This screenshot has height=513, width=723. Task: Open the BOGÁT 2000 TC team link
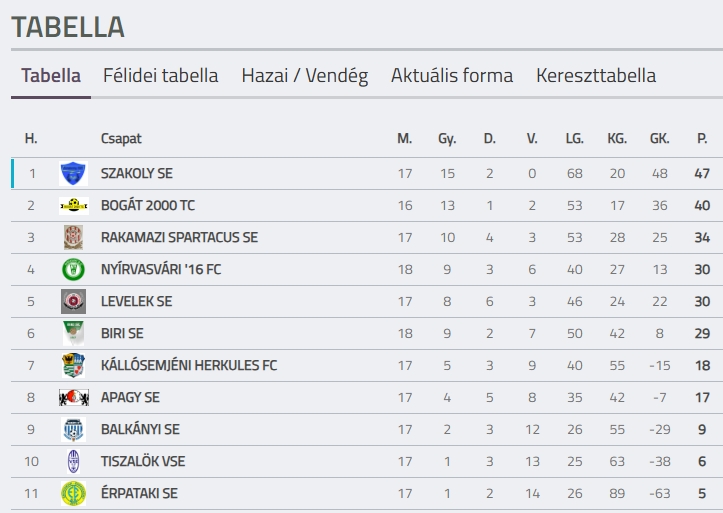click(148, 205)
